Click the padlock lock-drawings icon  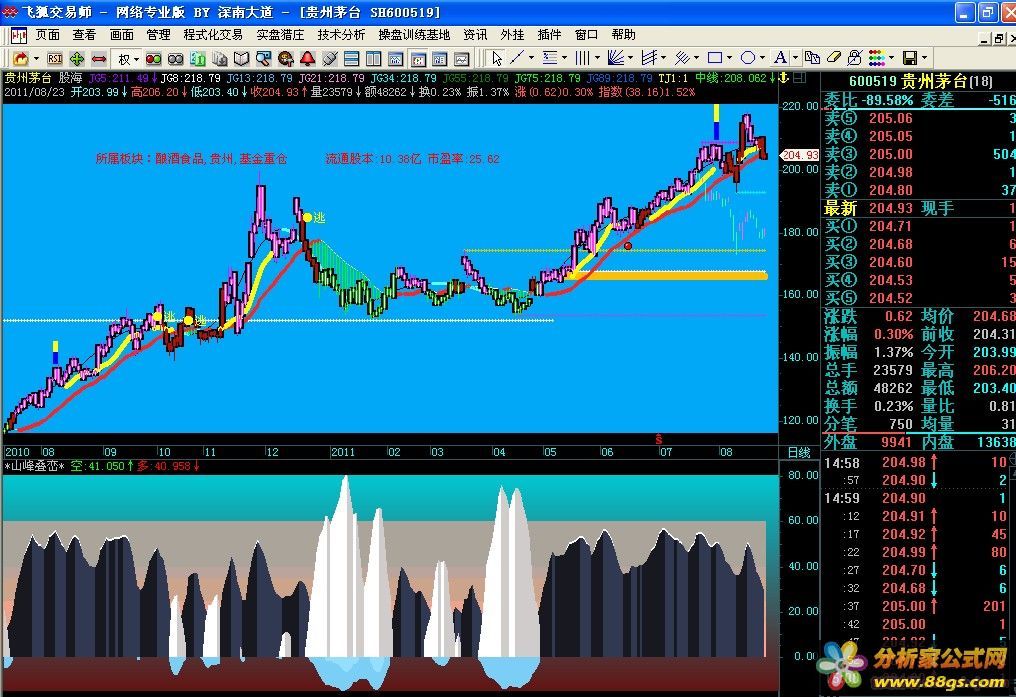click(855, 58)
